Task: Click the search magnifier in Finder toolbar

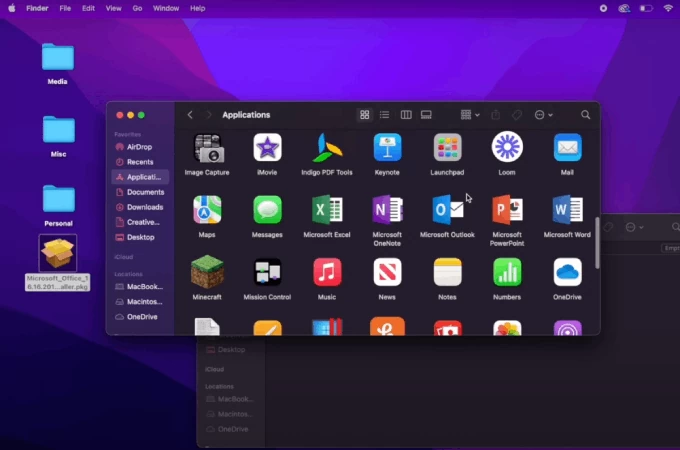Action: (586, 115)
